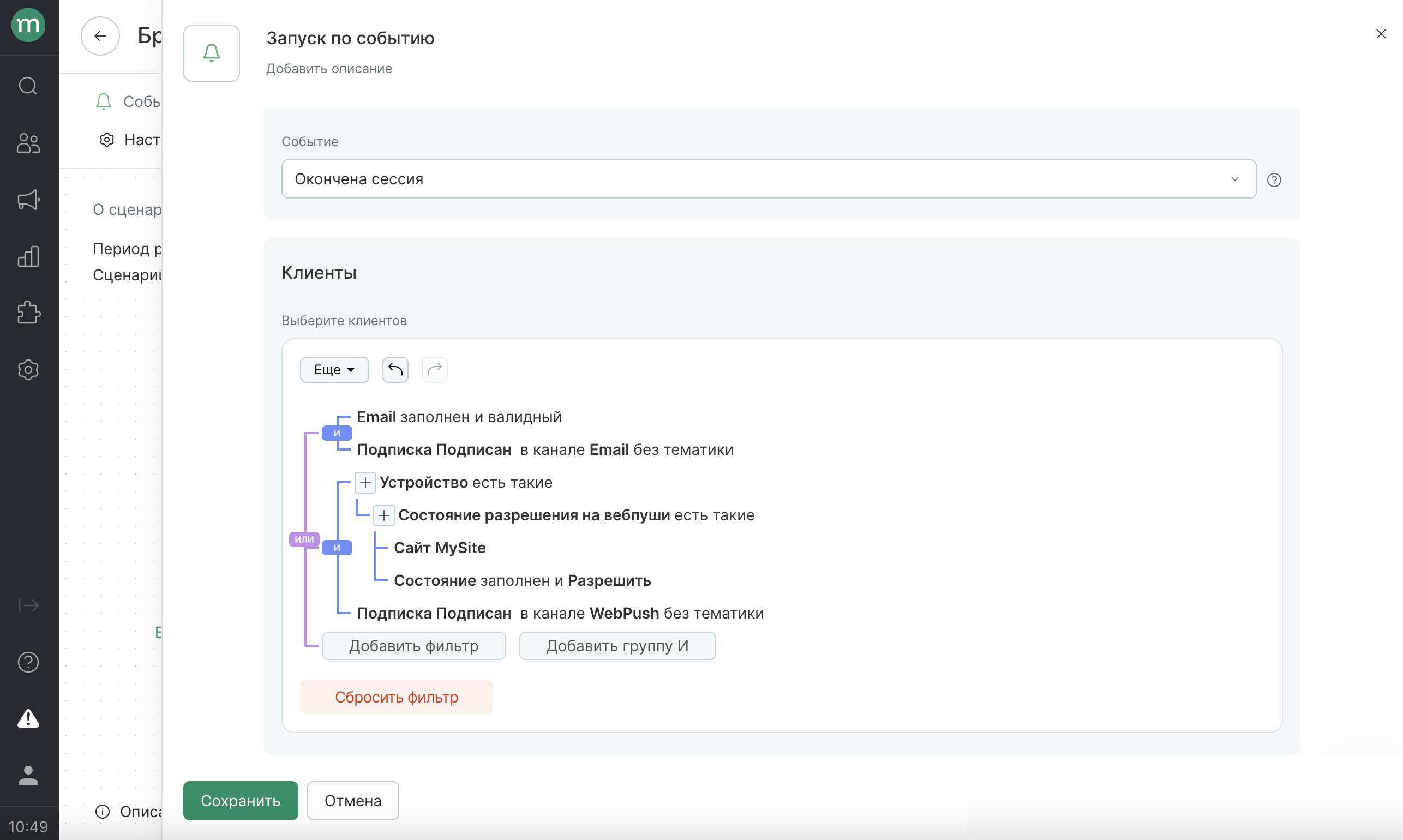Expand the sidebar with the arrow icon
Viewport: 1403px width, 840px height.
28,605
